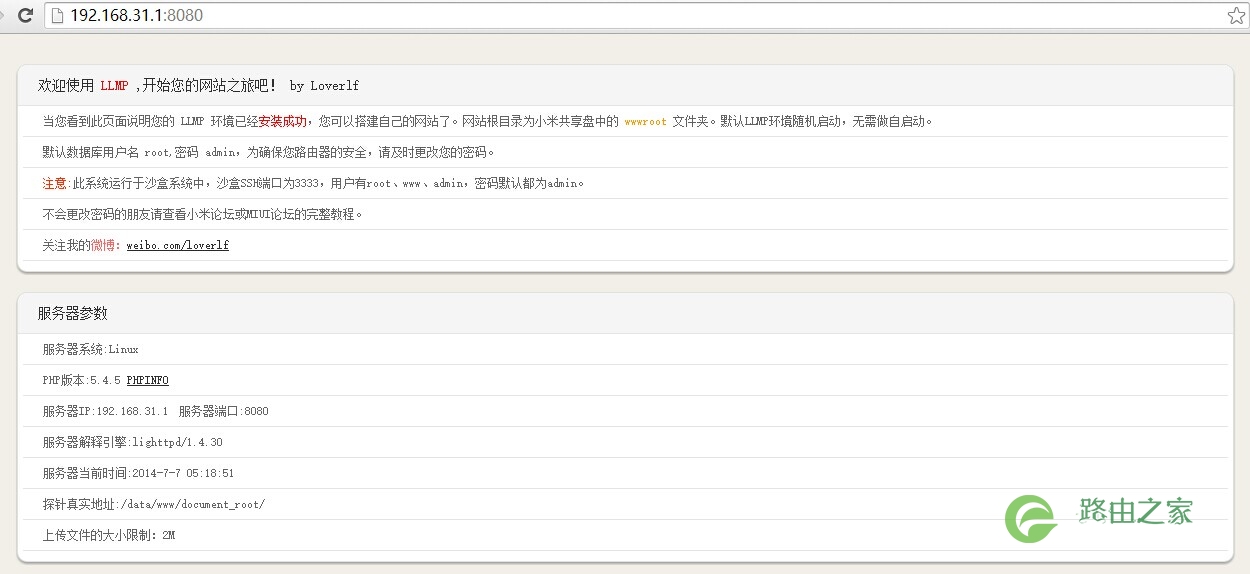Image resolution: width=1250 pixels, height=574 pixels.
Task: Select the red '微博' label
Action: 103,246
